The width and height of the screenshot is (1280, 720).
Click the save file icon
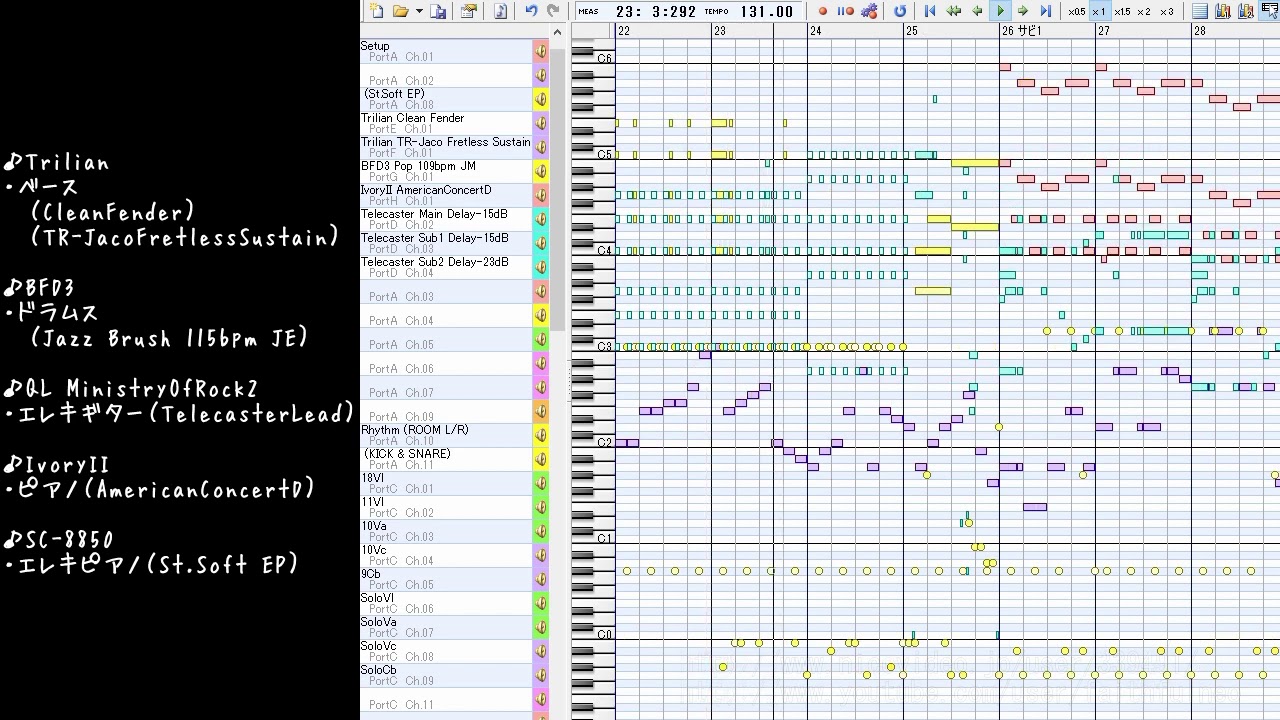pyautogui.click(x=438, y=11)
